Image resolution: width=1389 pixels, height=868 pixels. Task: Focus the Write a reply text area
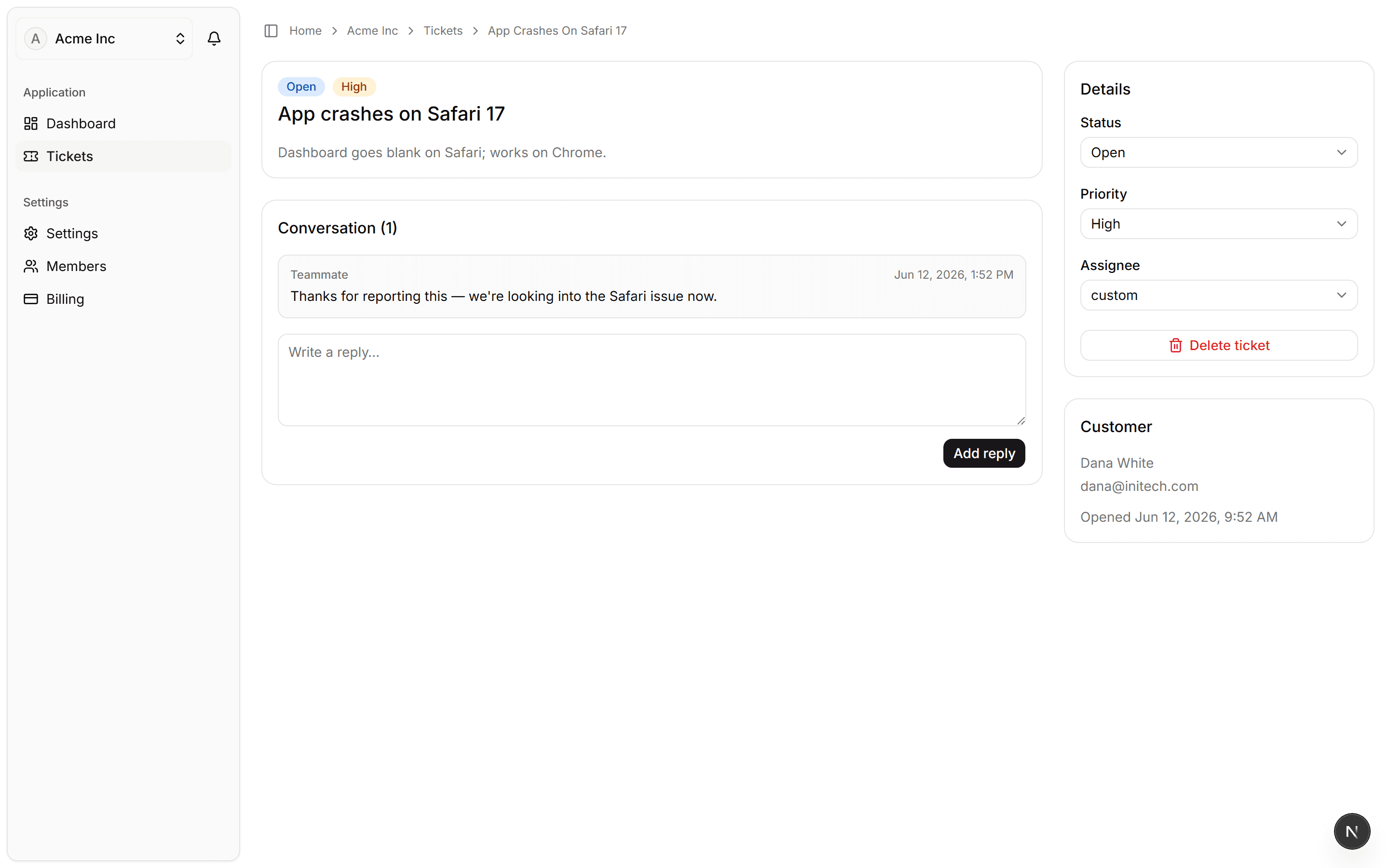tap(652, 380)
